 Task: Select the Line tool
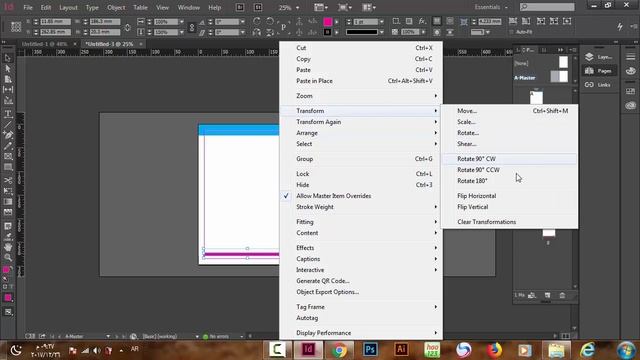coord(8,124)
